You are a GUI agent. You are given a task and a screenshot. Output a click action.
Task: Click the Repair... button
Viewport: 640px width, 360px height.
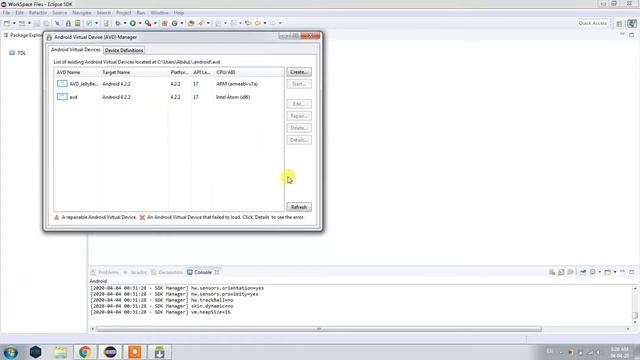coord(299,116)
